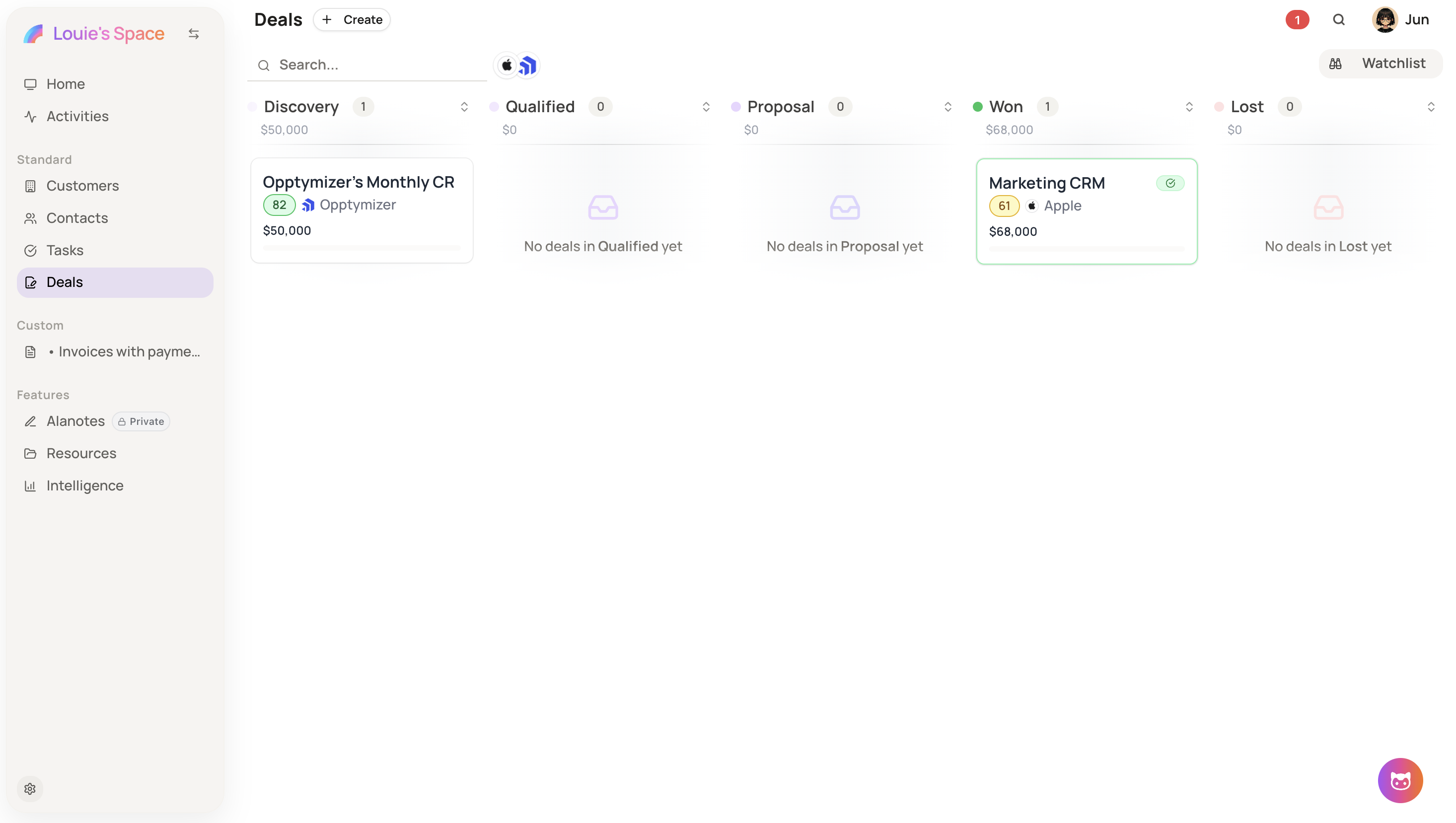Open Resources from the Features menu
Image resolution: width=1456 pixels, height=823 pixels.
[x=81, y=453]
